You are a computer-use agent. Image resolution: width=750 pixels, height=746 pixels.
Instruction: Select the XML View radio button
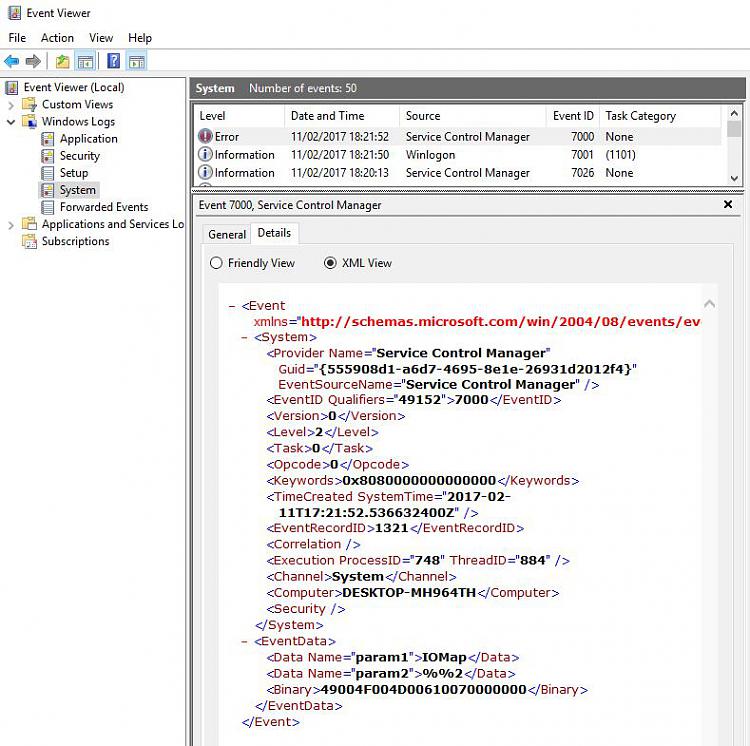[330, 263]
